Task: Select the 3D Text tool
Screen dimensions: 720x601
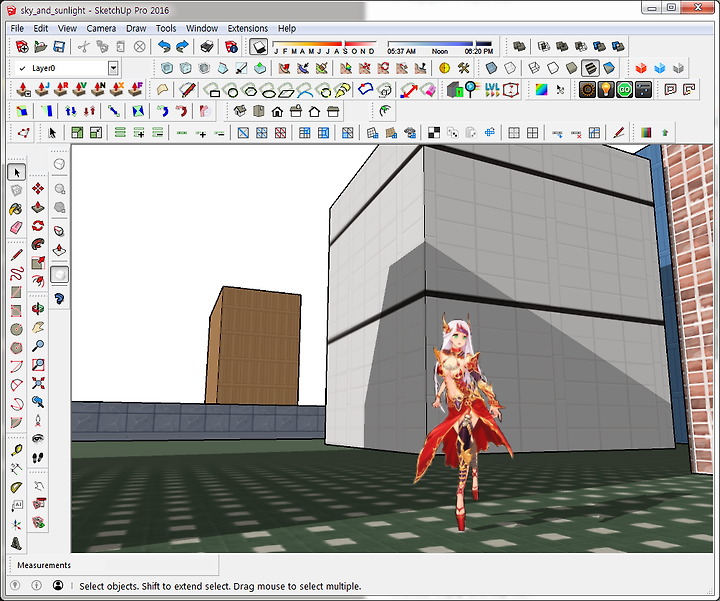Action: pyautogui.click(x=17, y=543)
